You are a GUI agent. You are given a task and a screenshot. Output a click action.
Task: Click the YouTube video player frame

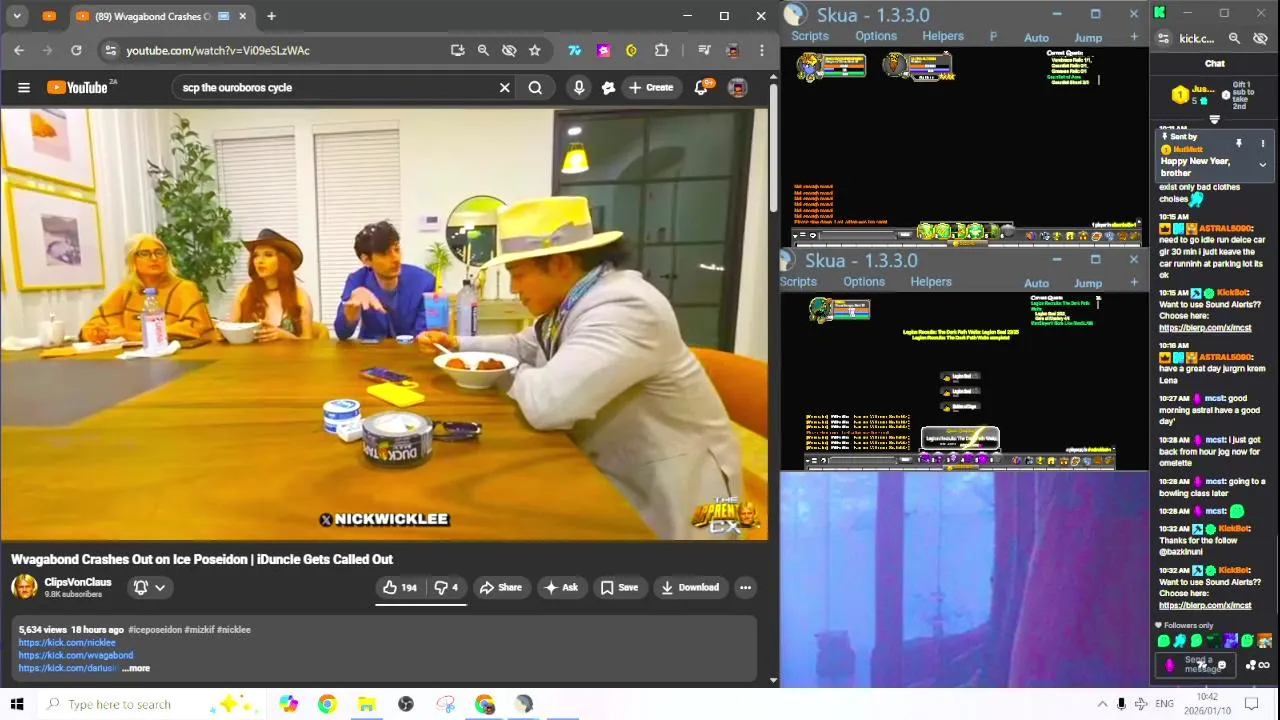[x=385, y=324]
